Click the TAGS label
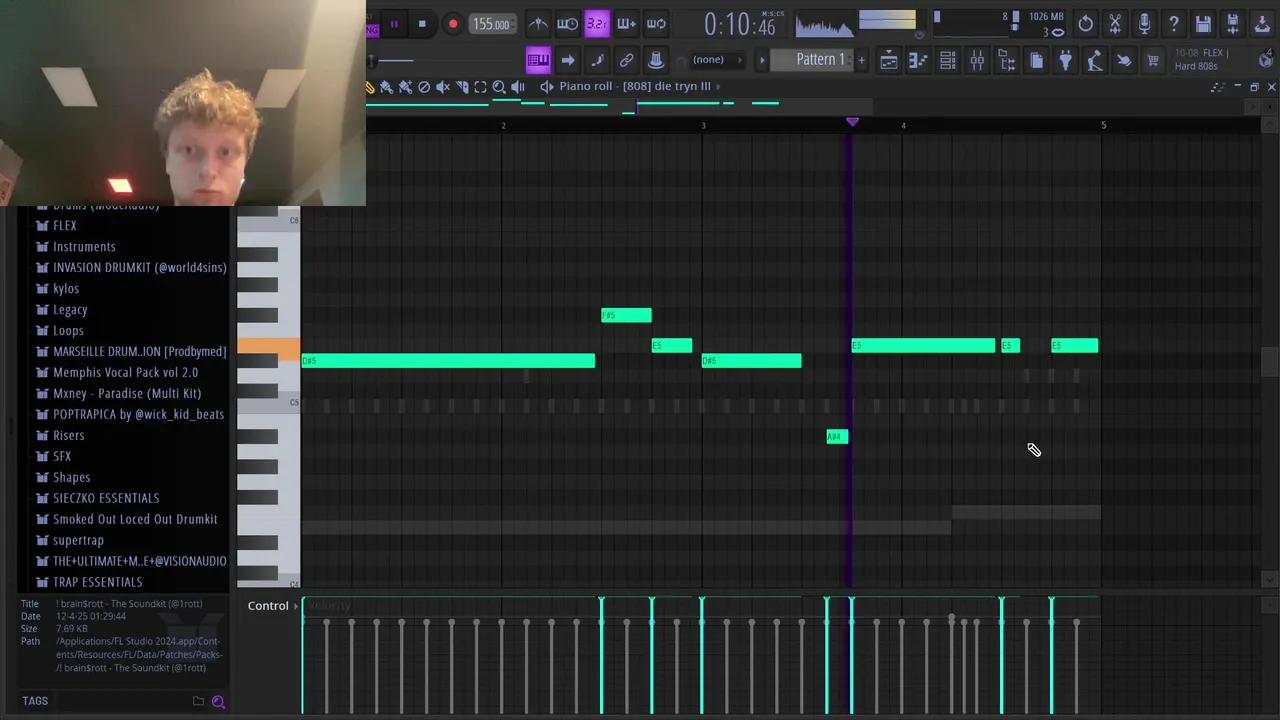Image resolution: width=1280 pixels, height=720 pixels. pyautogui.click(x=35, y=701)
